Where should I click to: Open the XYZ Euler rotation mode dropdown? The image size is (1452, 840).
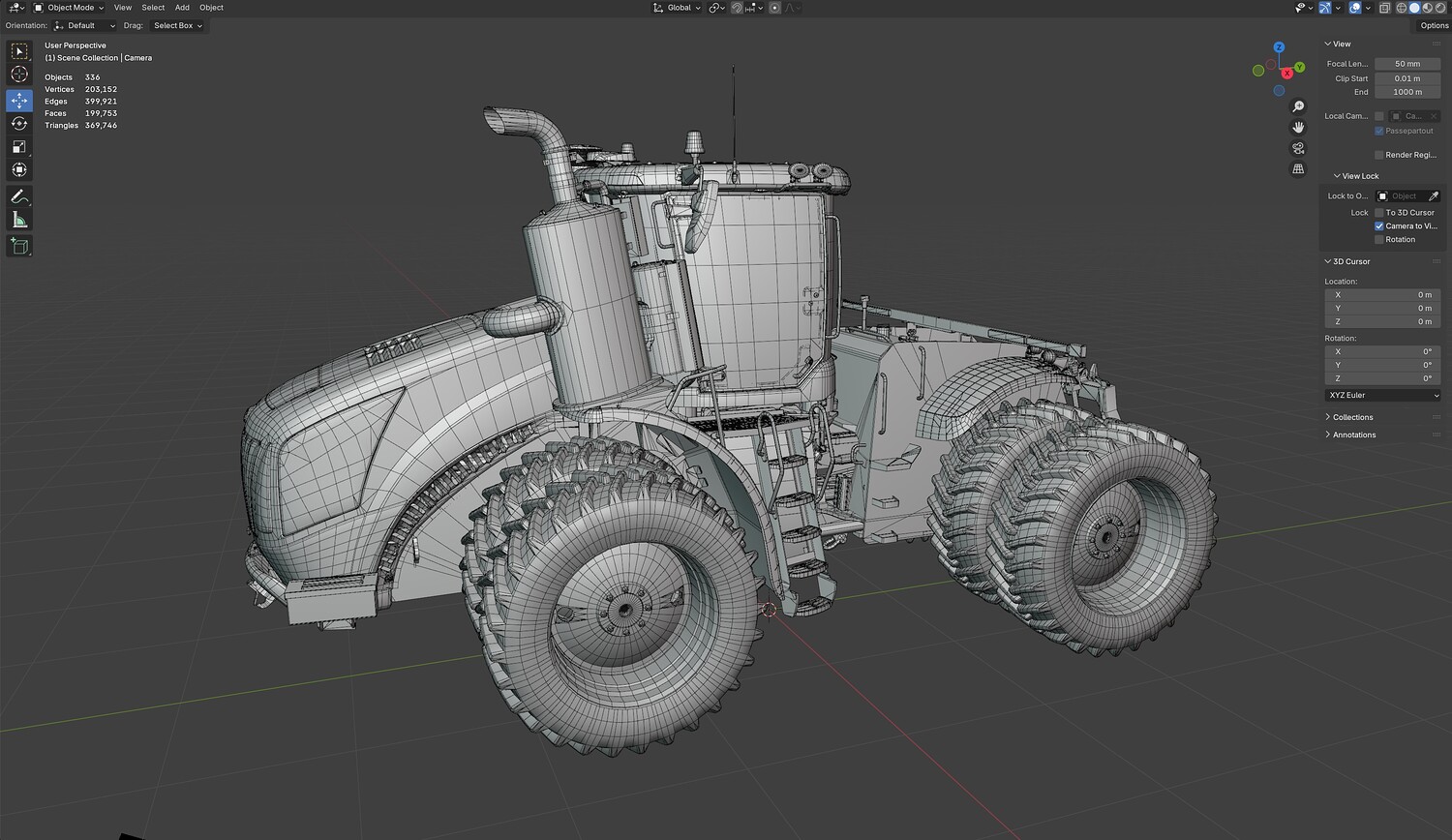pos(1382,396)
